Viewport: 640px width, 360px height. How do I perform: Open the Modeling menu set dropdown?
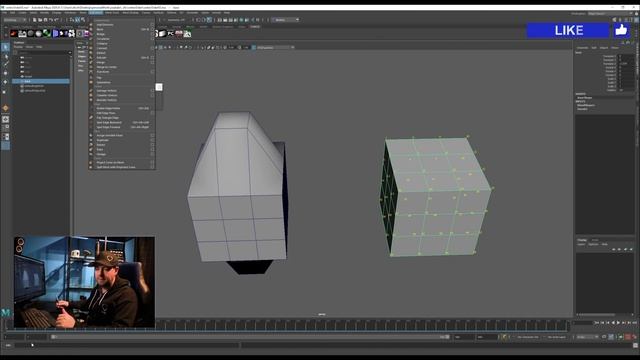coord(15,20)
